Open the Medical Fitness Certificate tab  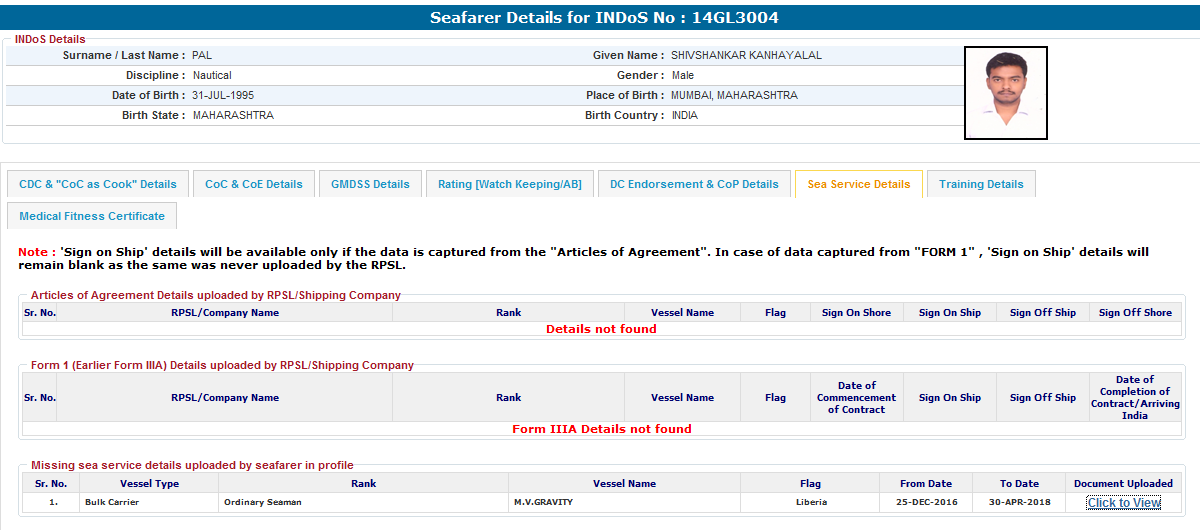point(92,216)
